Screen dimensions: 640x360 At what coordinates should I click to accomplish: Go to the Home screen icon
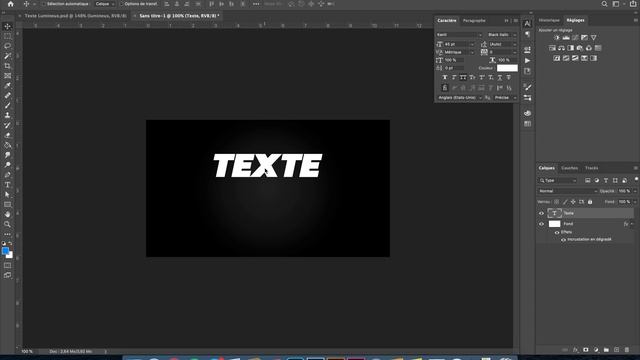click(x=11, y=4)
